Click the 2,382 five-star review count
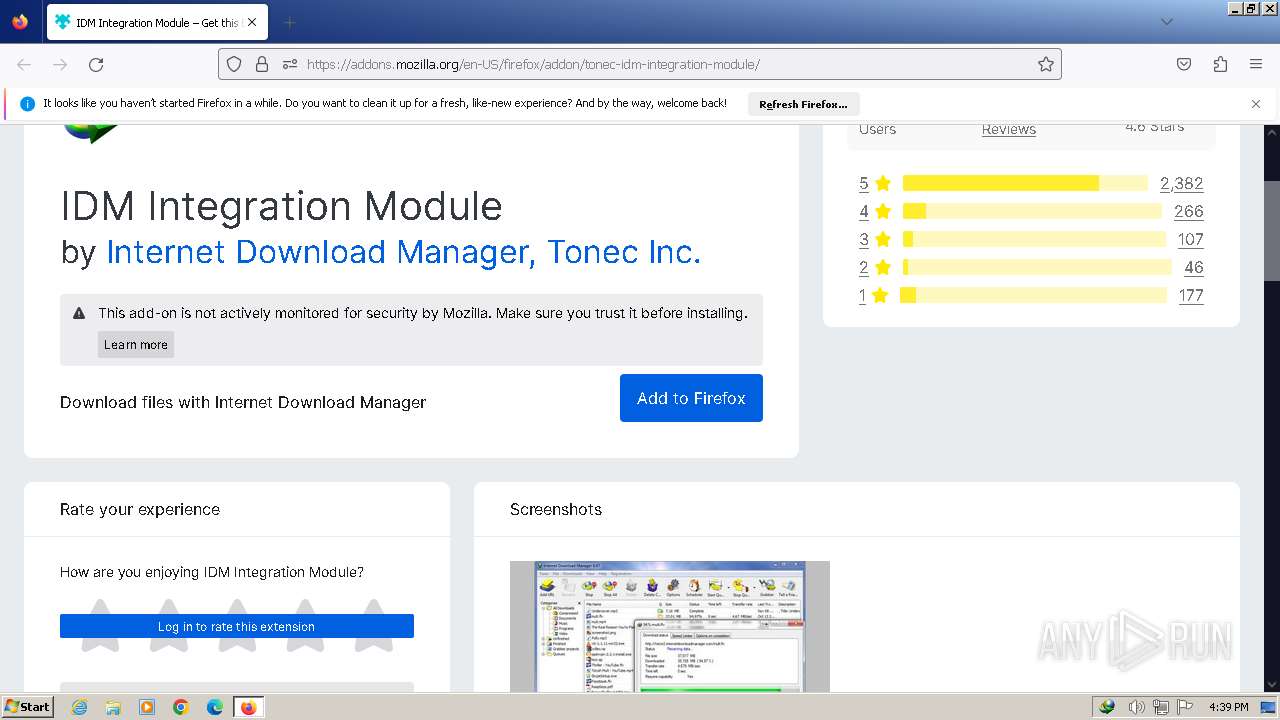The width and height of the screenshot is (1280, 720). coord(1181,183)
